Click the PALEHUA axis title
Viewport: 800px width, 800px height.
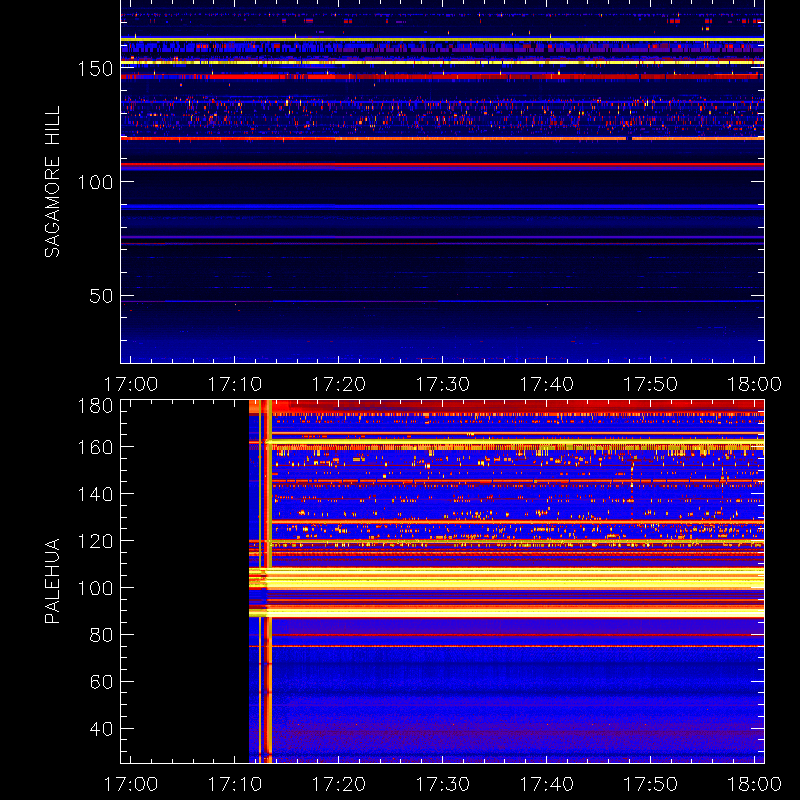[x=52, y=581]
